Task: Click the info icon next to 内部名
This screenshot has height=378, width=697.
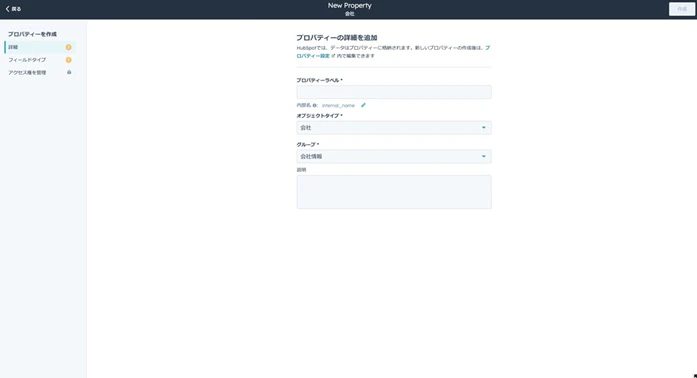Action: click(315, 105)
